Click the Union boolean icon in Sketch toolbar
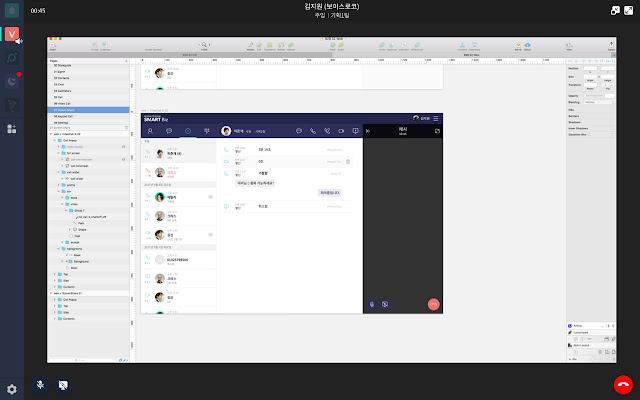This screenshot has width=640, height=400. tap(382, 46)
